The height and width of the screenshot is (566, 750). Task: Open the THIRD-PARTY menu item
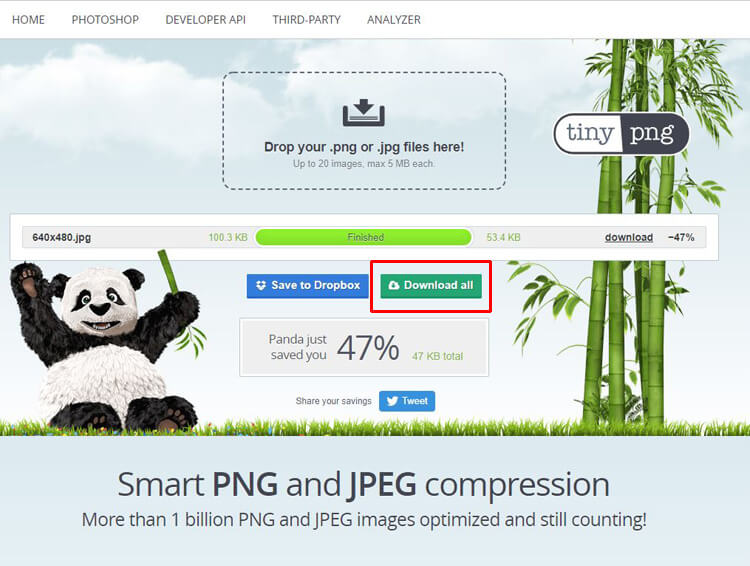click(x=307, y=20)
